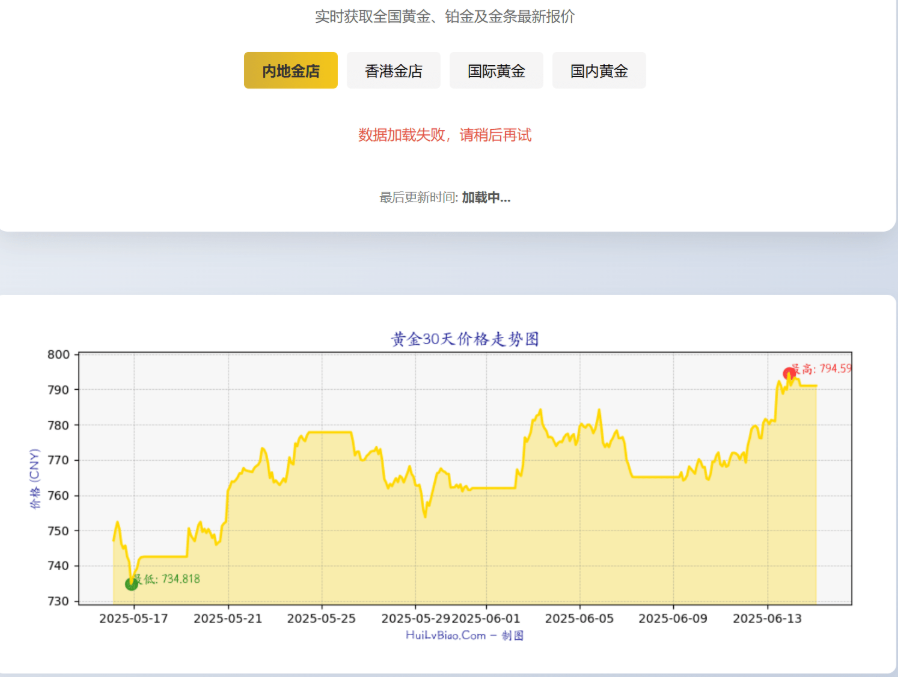The width and height of the screenshot is (898, 677).
Task: Click the 2025-06-05 axis date label
Action: coord(580,619)
